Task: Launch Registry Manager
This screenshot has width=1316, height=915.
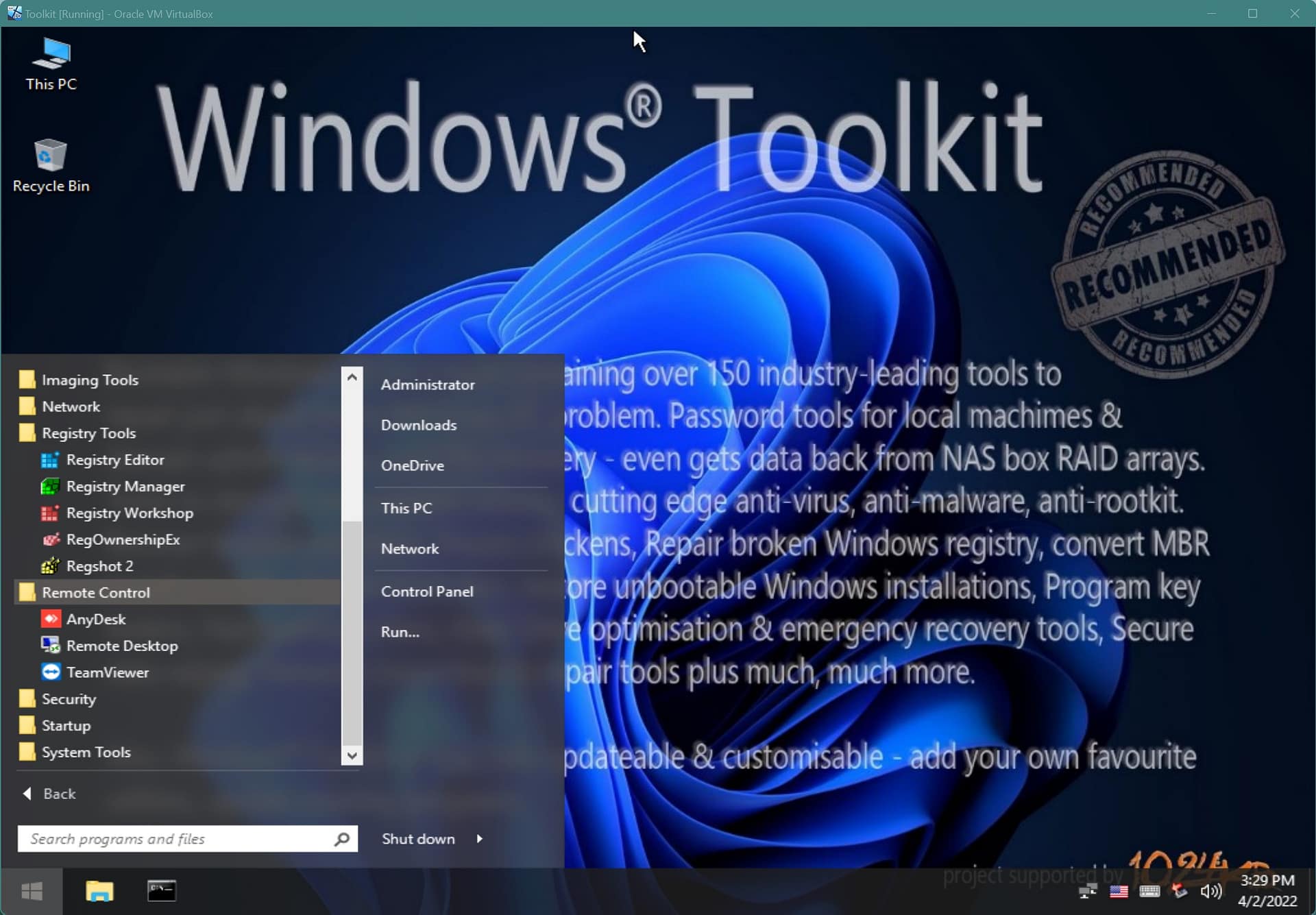Action: pos(125,486)
